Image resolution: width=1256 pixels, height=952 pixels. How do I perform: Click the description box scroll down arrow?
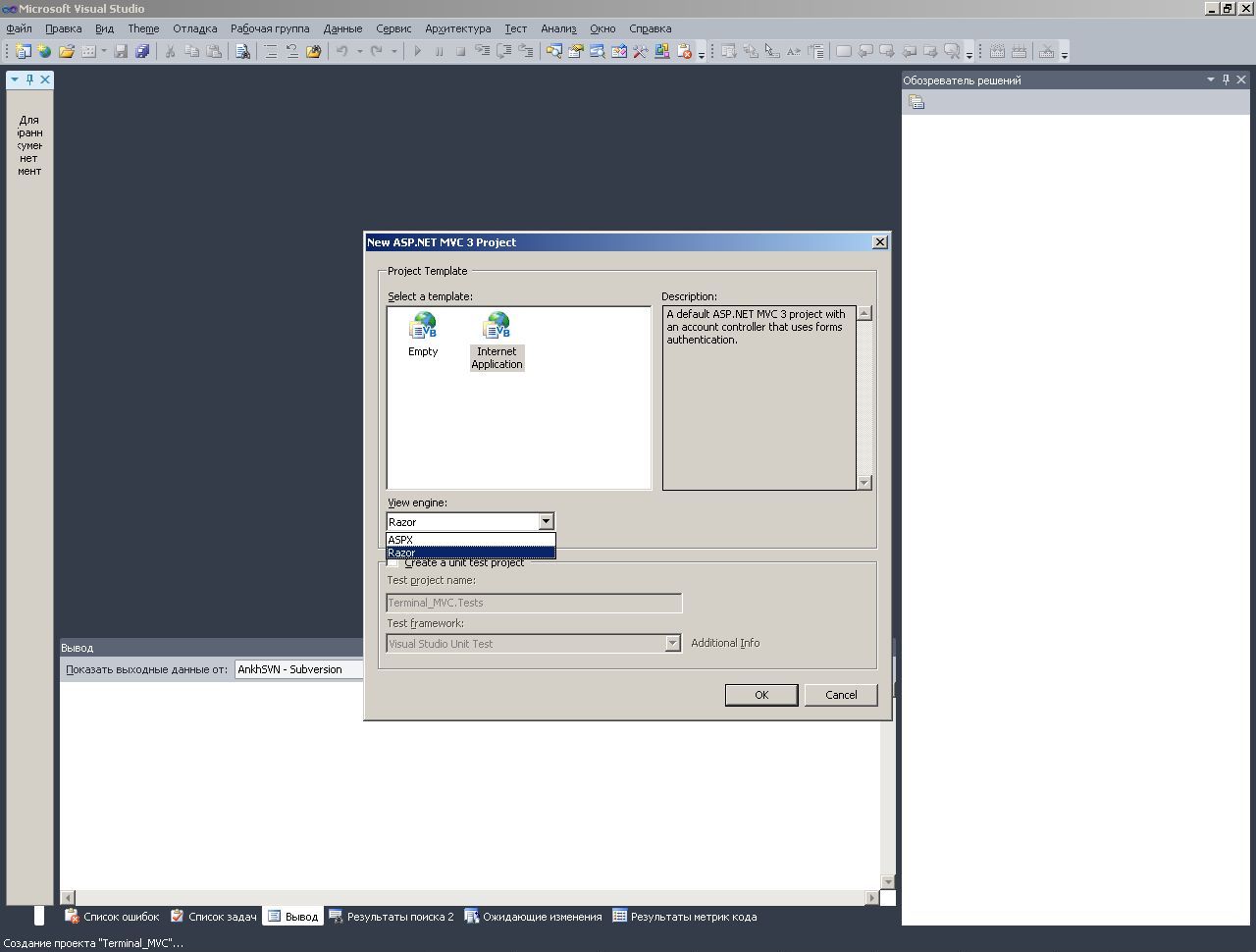point(864,482)
